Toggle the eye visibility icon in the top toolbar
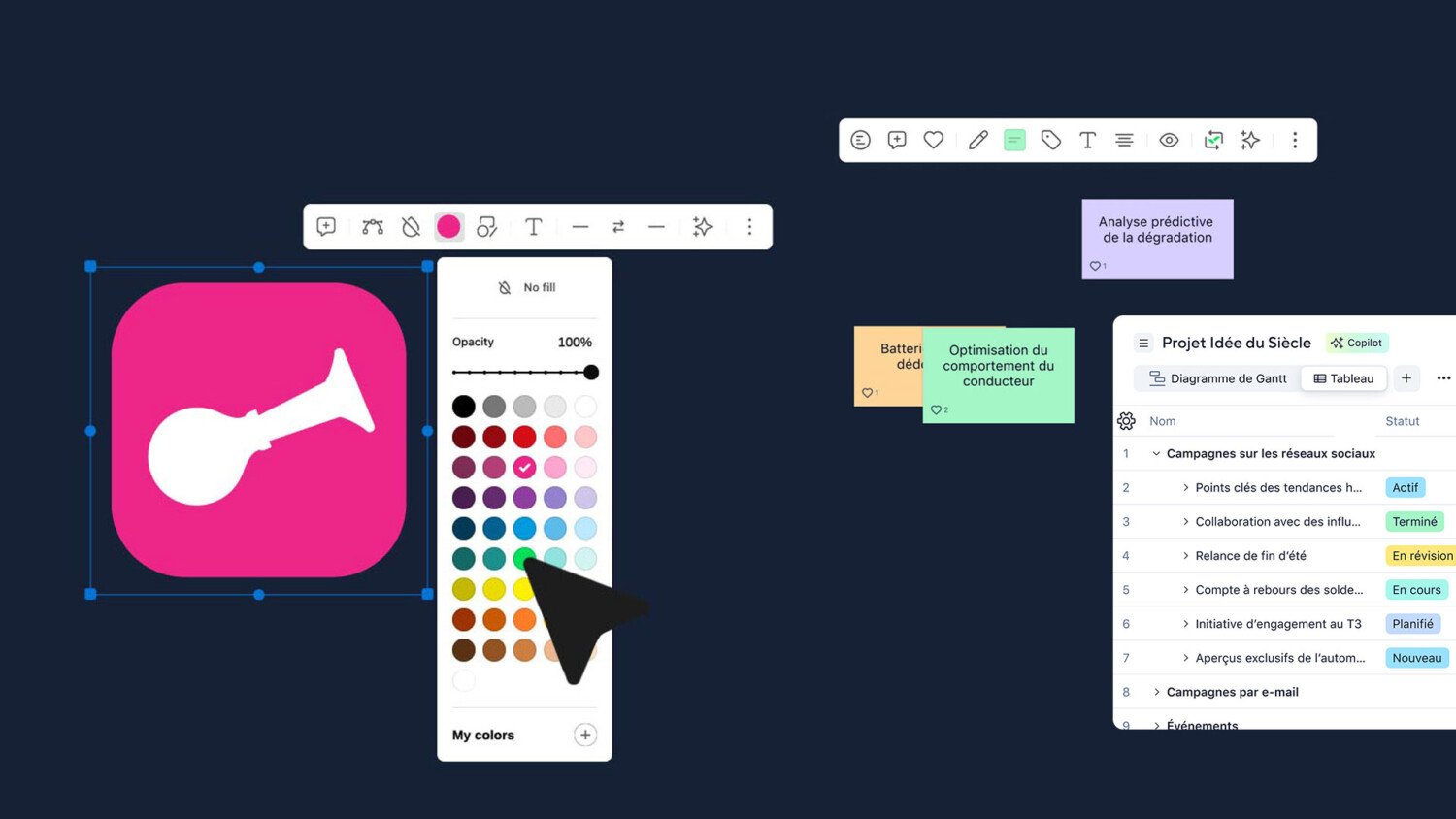This screenshot has height=819, width=1456. tap(1169, 141)
